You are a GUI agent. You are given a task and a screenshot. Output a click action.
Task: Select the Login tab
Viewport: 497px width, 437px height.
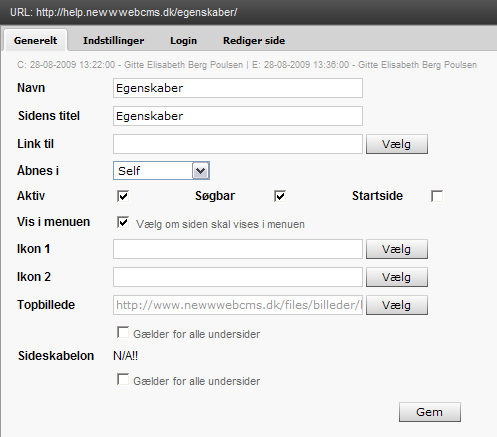[183, 40]
